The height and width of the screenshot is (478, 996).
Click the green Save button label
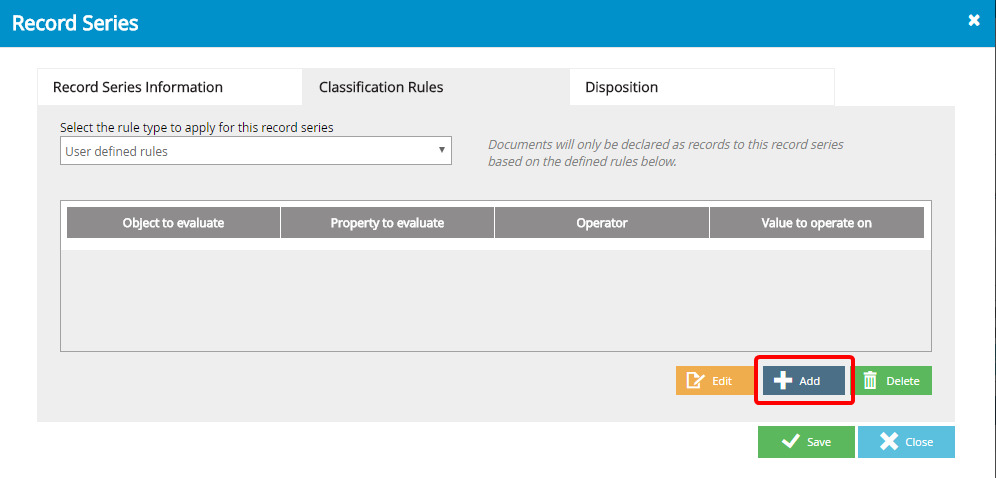click(x=819, y=442)
